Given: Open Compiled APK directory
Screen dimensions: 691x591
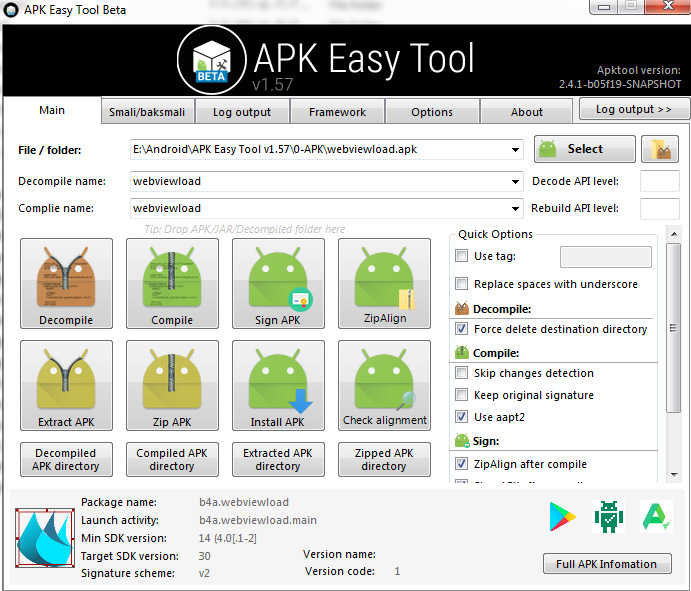Looking at the screenshot, I should click(x=172, y=460).
